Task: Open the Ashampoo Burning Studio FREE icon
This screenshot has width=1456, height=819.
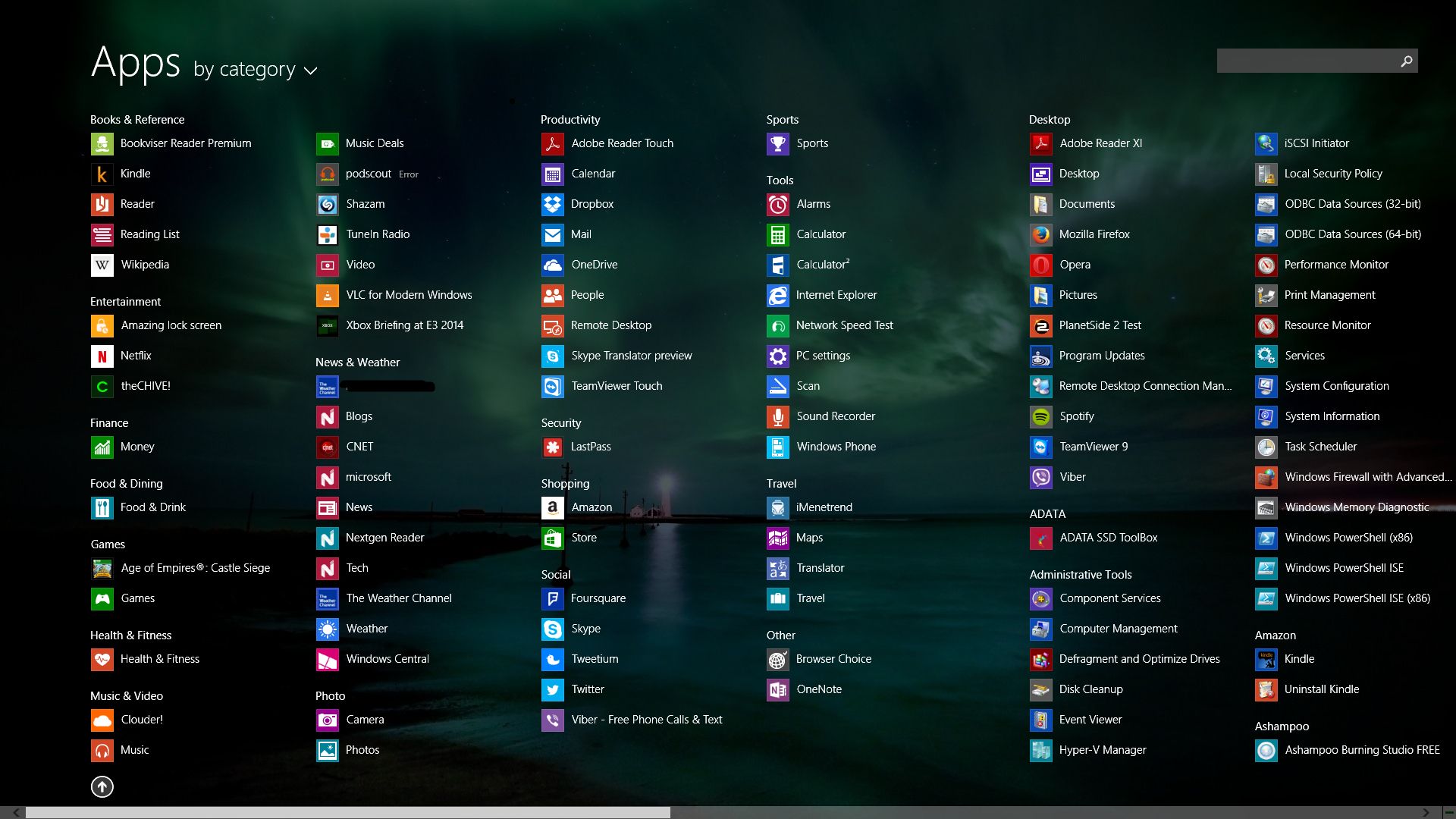Action: [1266, 751]
